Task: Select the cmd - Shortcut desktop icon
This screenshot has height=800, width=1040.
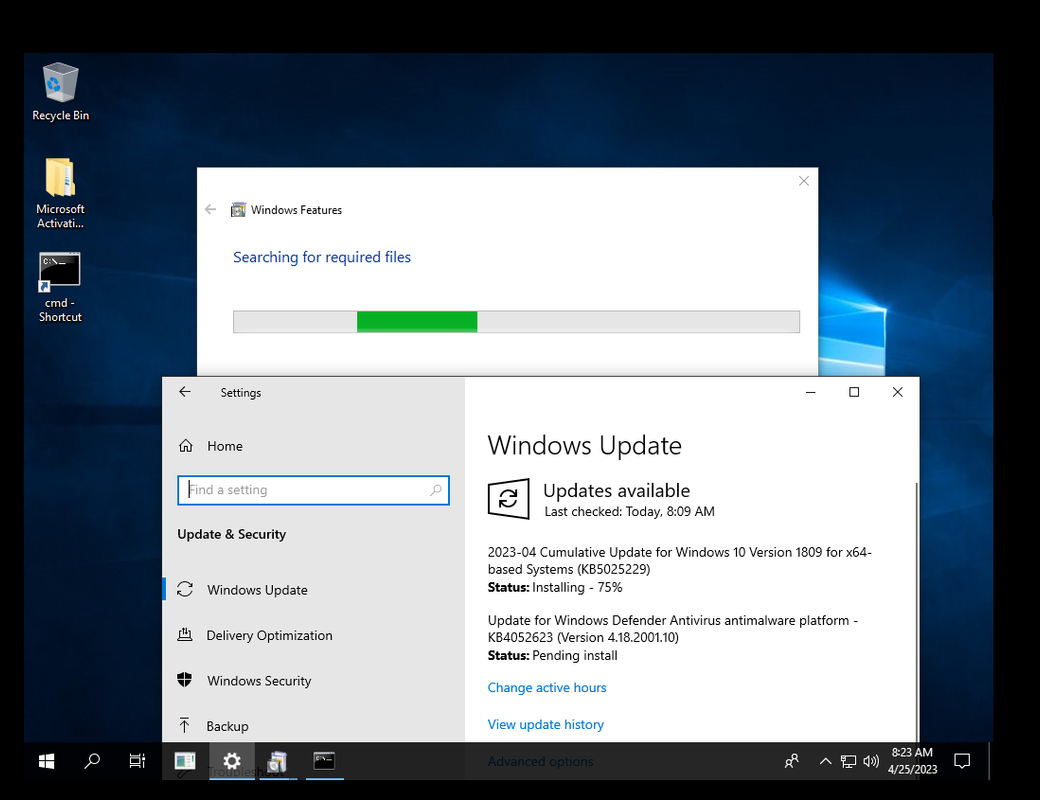Action: pos(60,287)
